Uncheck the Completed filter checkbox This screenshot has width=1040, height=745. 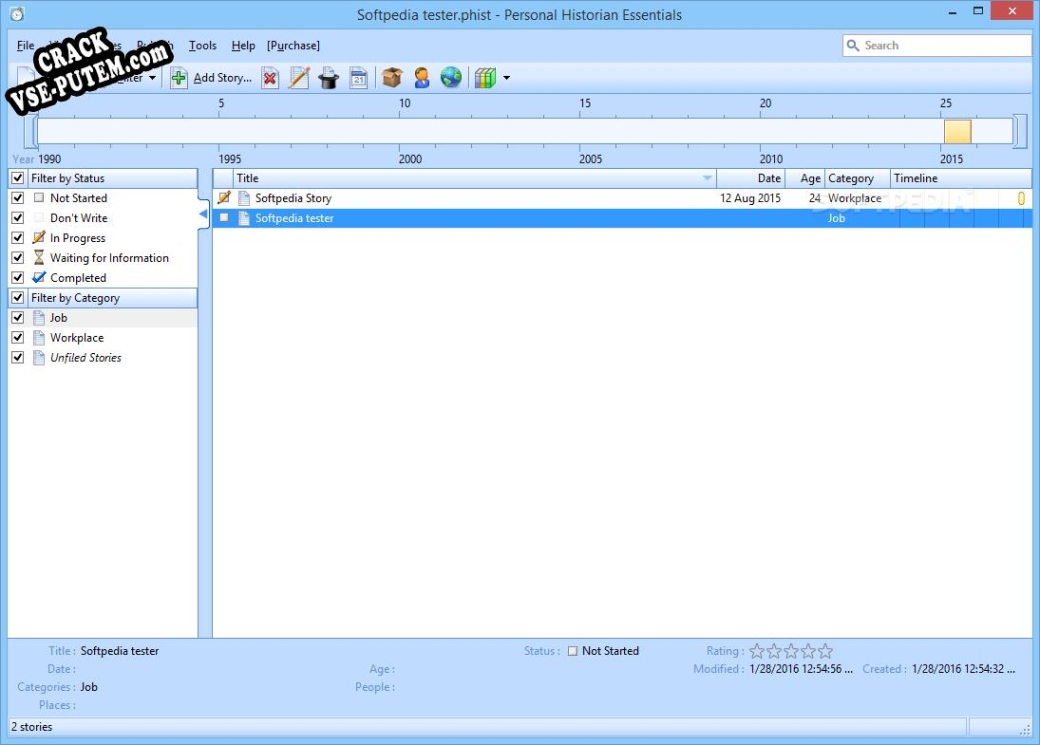click(x=18, y=277)
